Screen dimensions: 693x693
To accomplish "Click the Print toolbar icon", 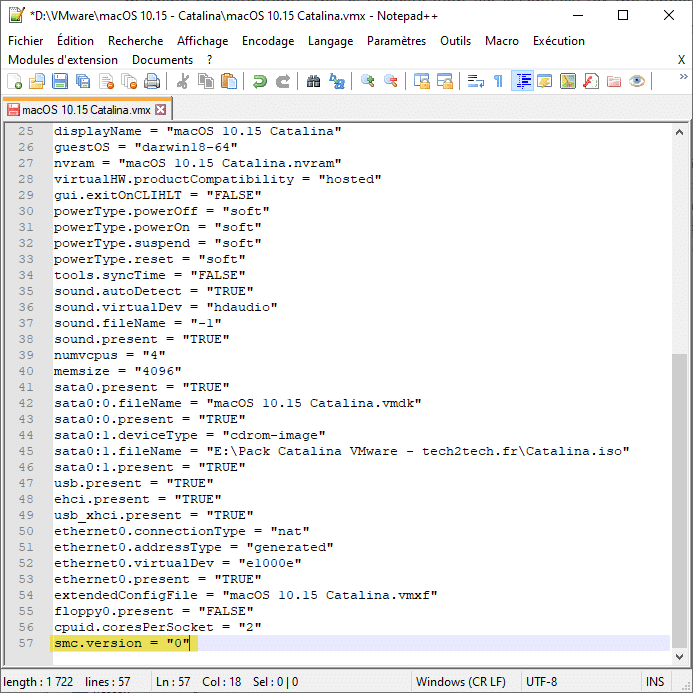I will pos(151,82).
